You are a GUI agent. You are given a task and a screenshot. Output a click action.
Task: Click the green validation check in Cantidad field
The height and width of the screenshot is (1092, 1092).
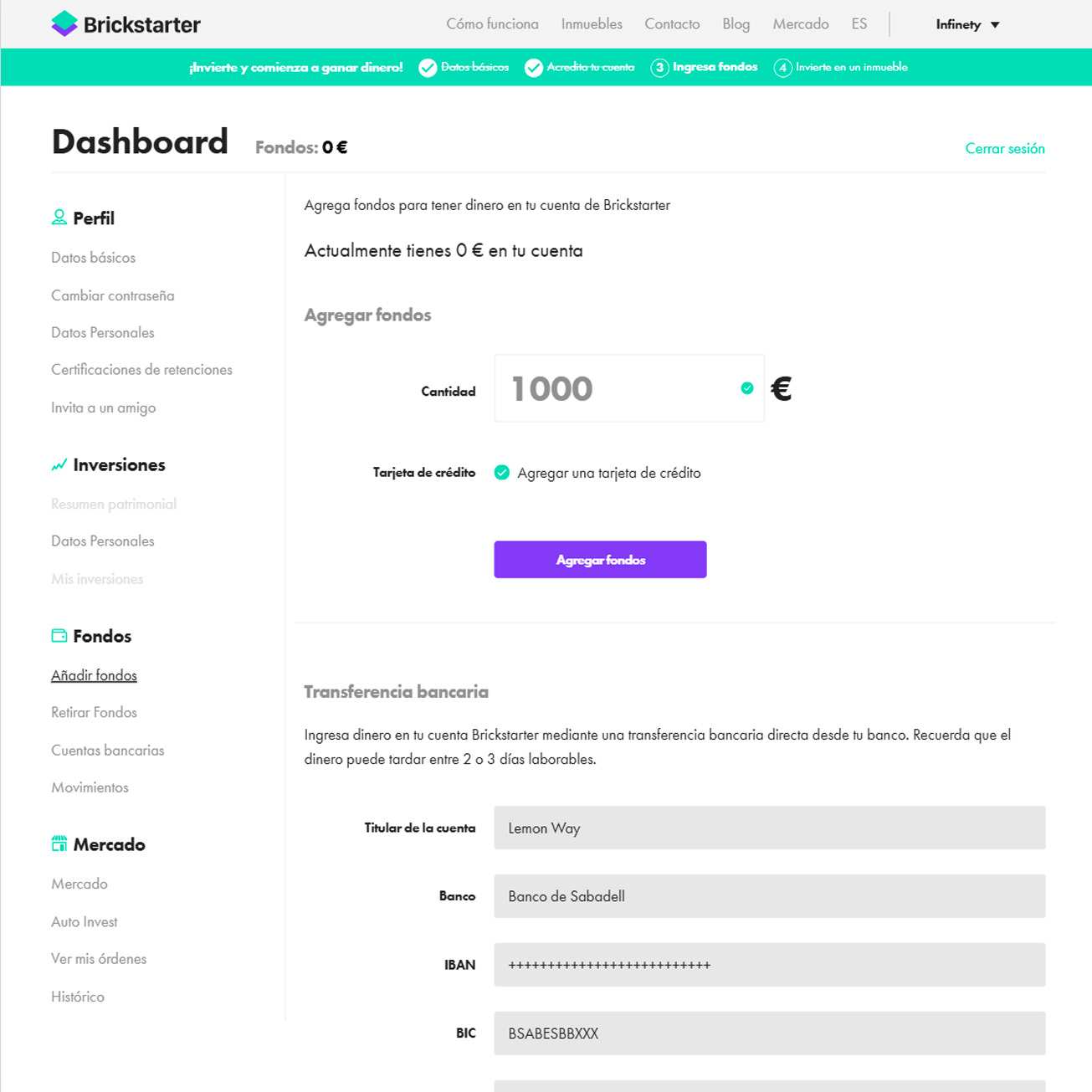pos(747,388)
